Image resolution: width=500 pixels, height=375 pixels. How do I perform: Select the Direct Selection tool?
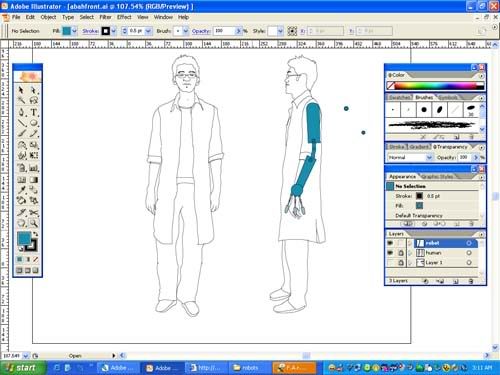33,90
